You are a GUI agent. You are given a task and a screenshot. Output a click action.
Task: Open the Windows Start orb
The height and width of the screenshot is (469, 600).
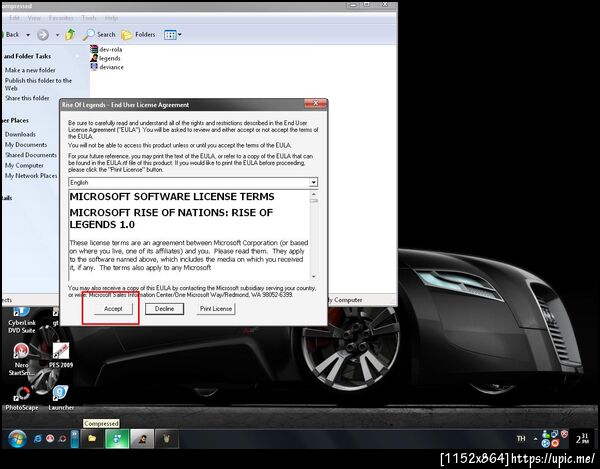pyautogui.click(x=17, y=439)
